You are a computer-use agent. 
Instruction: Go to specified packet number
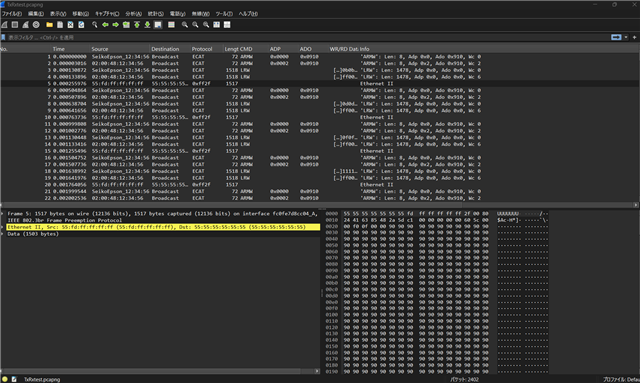[x=126, y=25]
